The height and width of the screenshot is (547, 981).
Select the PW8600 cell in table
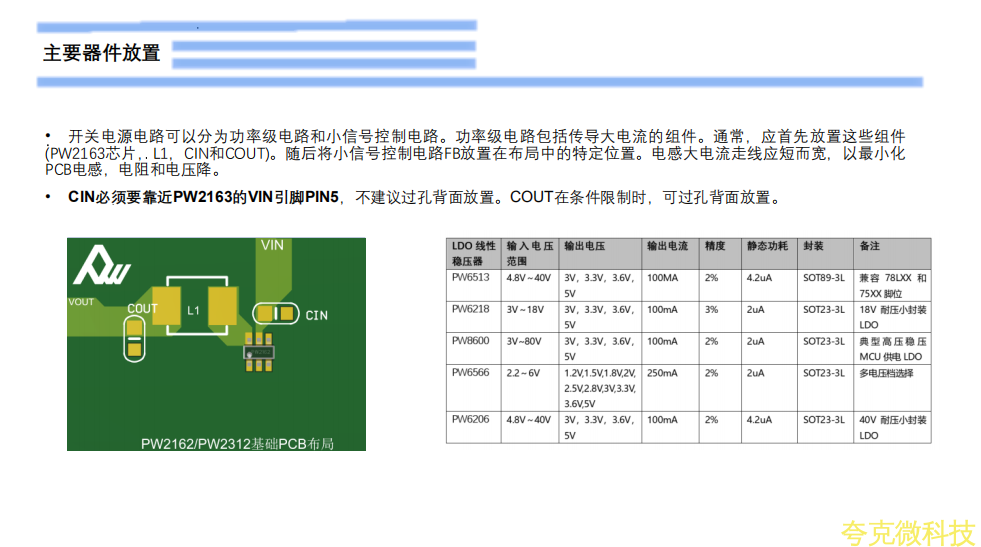point(471,341)
